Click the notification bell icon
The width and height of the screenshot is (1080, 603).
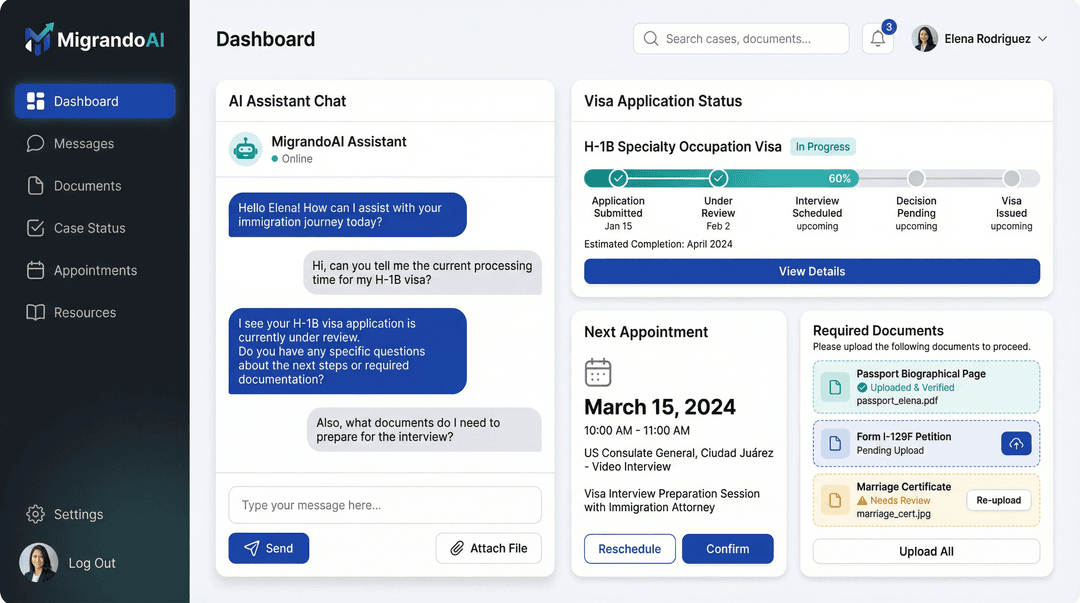pyautogui.click(x=877, y=38)
